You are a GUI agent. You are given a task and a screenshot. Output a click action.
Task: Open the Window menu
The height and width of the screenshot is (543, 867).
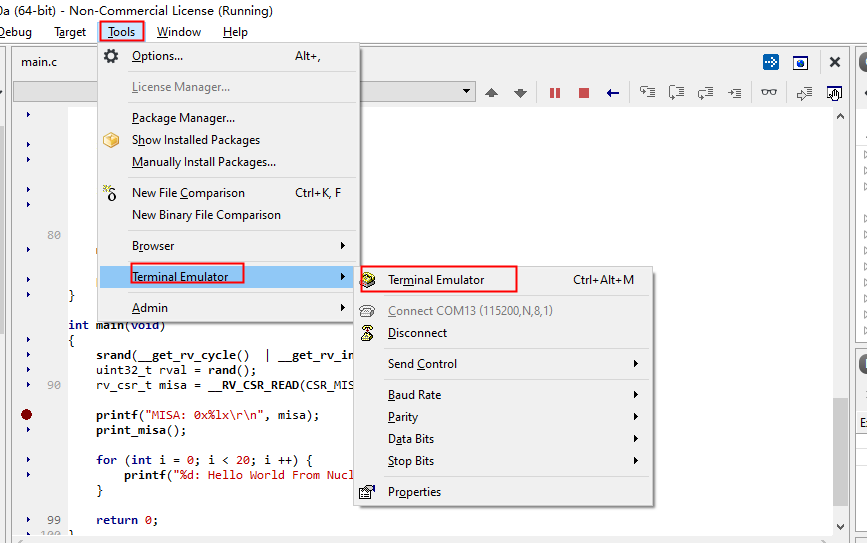click(x=178, y=32)
